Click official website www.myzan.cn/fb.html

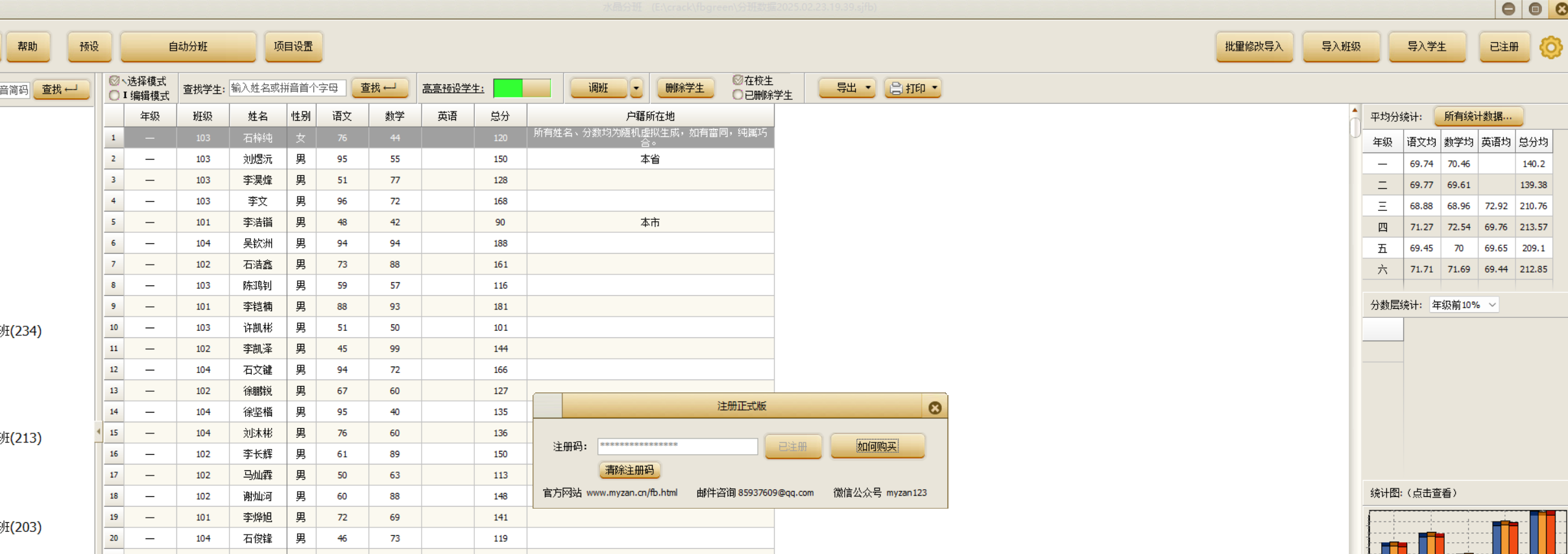click(631, 493)
